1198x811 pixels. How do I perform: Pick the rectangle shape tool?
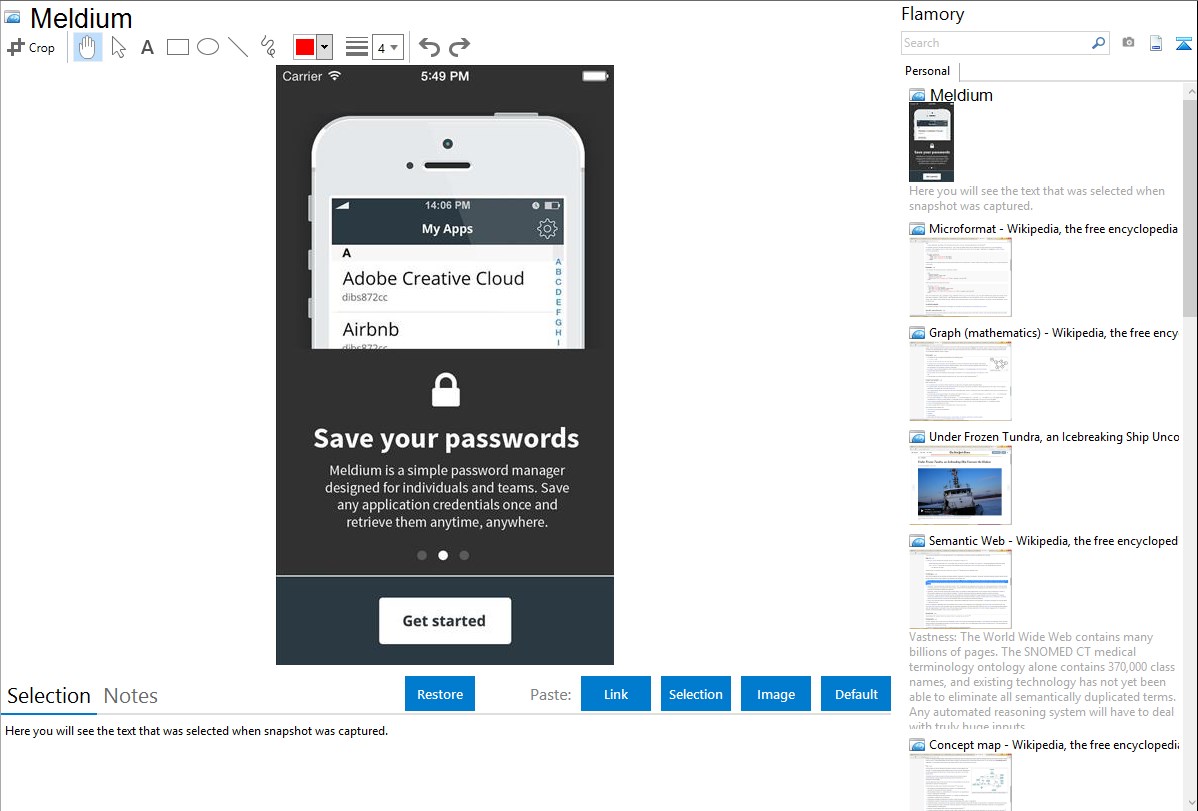click(178, 47)
